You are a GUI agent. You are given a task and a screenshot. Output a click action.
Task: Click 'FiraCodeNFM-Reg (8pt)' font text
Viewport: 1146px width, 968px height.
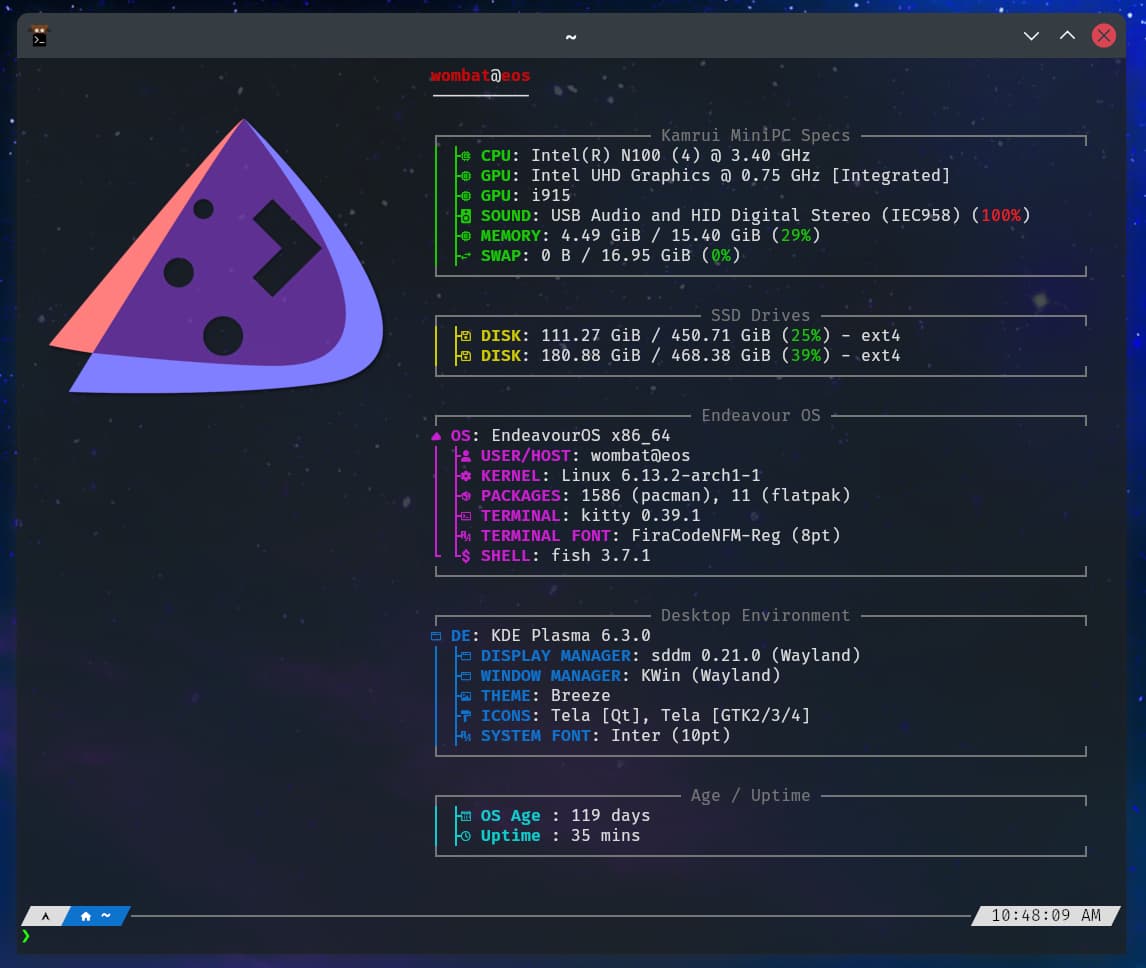pos(735,536)
